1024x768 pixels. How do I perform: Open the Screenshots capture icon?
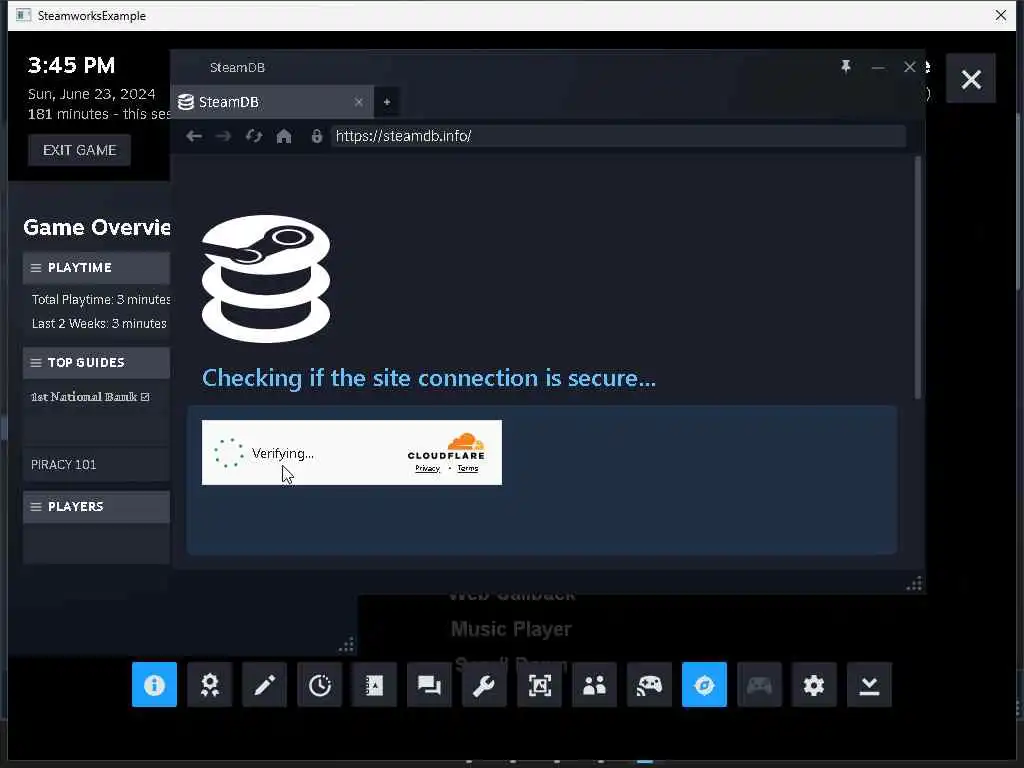pyautogui.click(x=539, y=684)
